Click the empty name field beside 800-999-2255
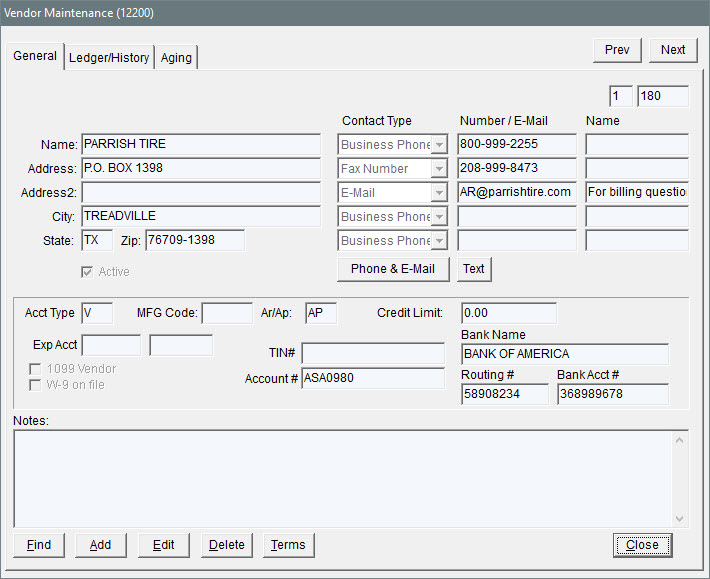This screenshot has height=579, width=710. click(637, 144)
